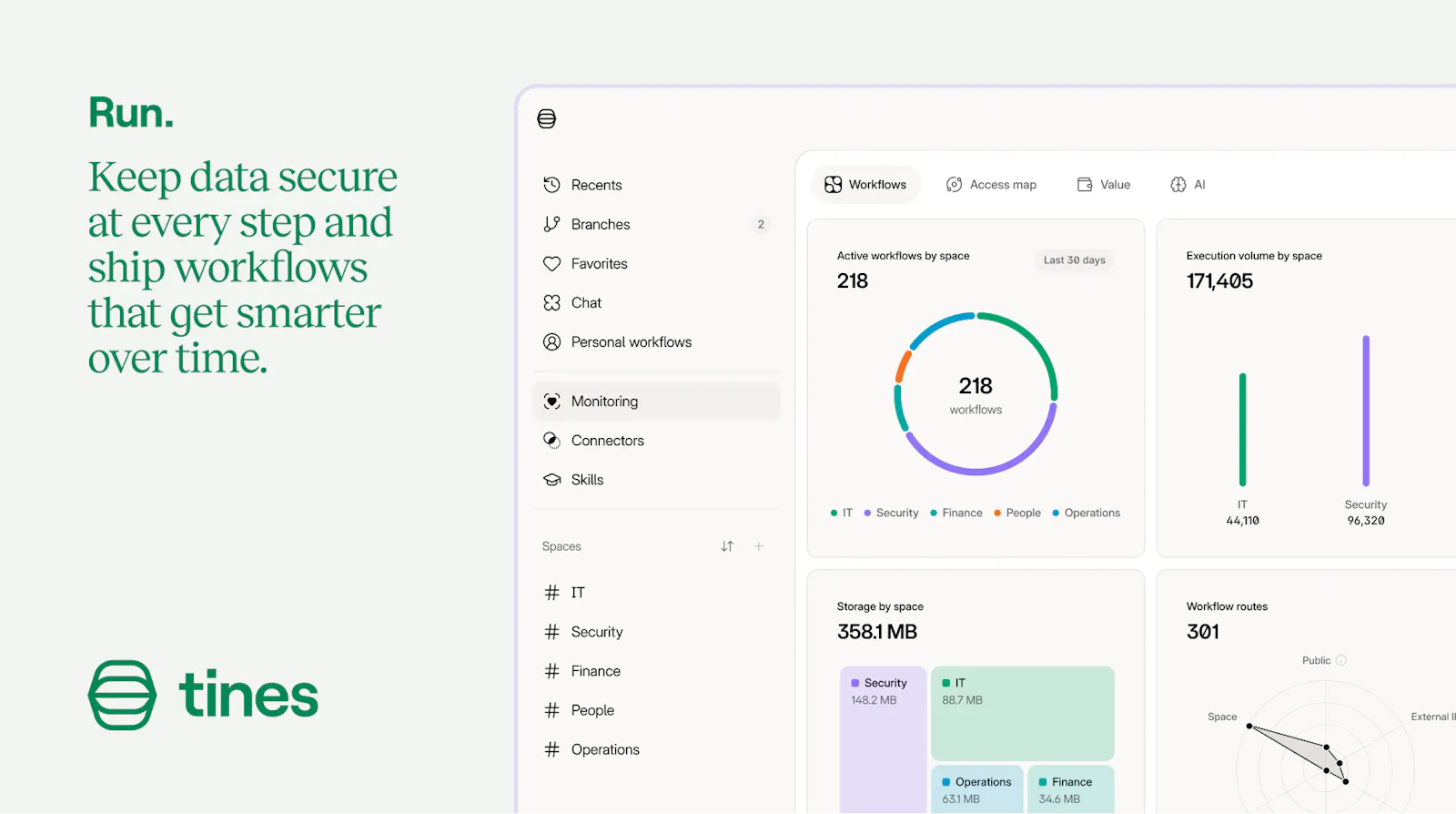Click the Chat icon in sidebar

[551, 302]
